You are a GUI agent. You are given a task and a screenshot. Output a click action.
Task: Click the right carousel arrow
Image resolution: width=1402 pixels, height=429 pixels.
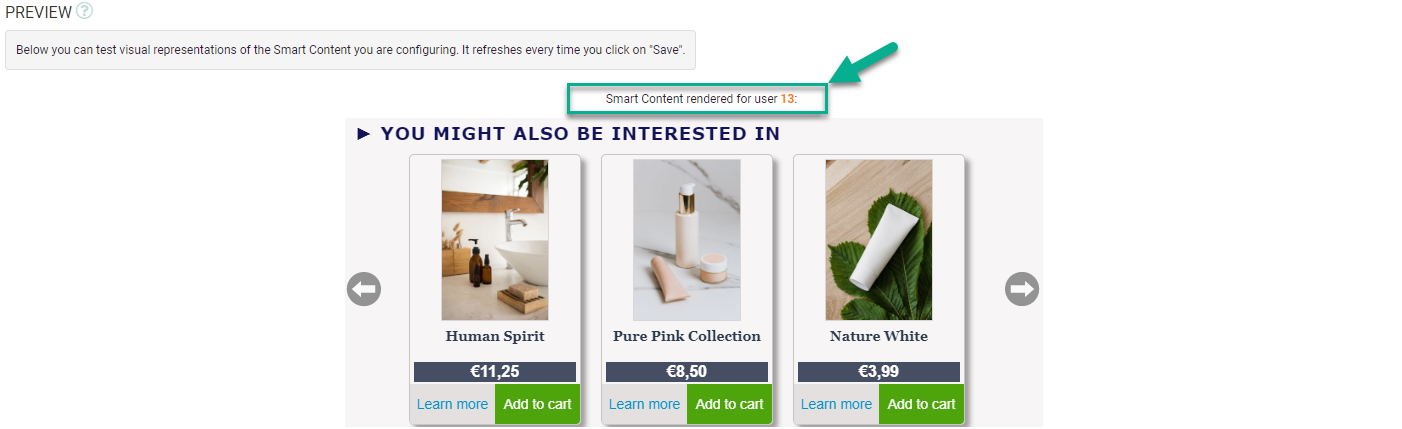[1022, 289]
